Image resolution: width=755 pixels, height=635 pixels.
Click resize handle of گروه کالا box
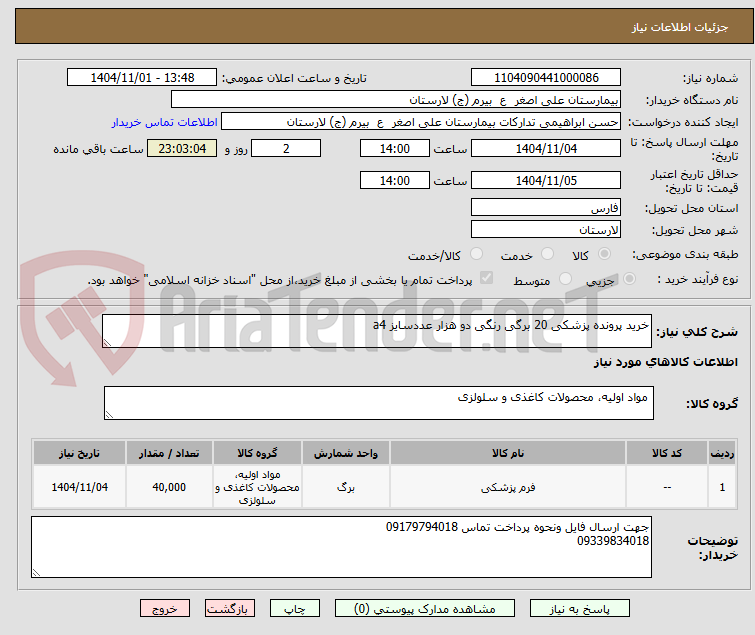point(109,415)
